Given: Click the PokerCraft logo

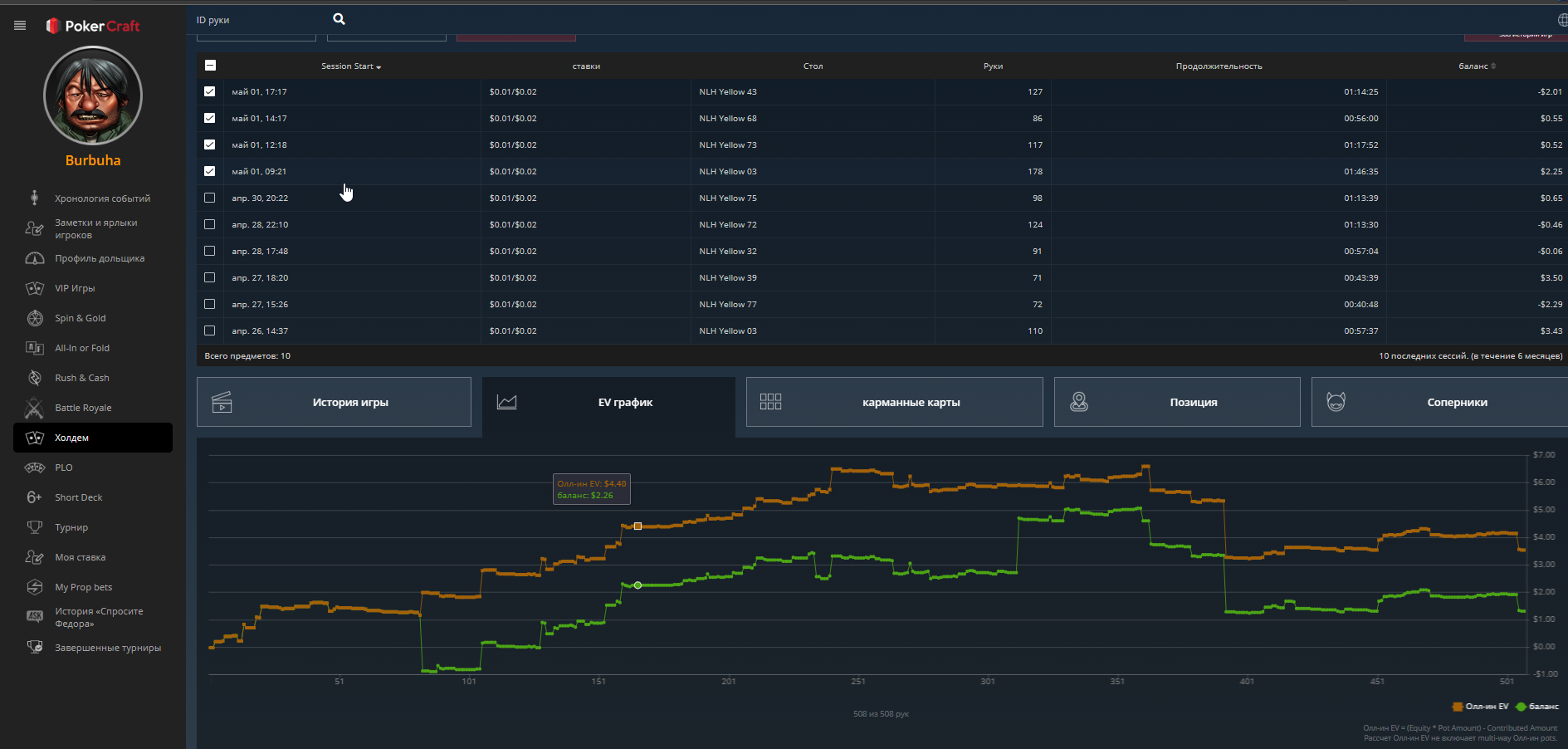Looking at the screenshot, I should (93, 26).
